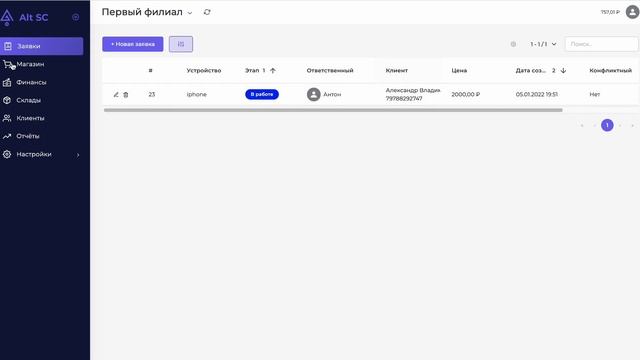
Task: Click the 757,01 ₽ balance
Action: [x=610, y=12]
